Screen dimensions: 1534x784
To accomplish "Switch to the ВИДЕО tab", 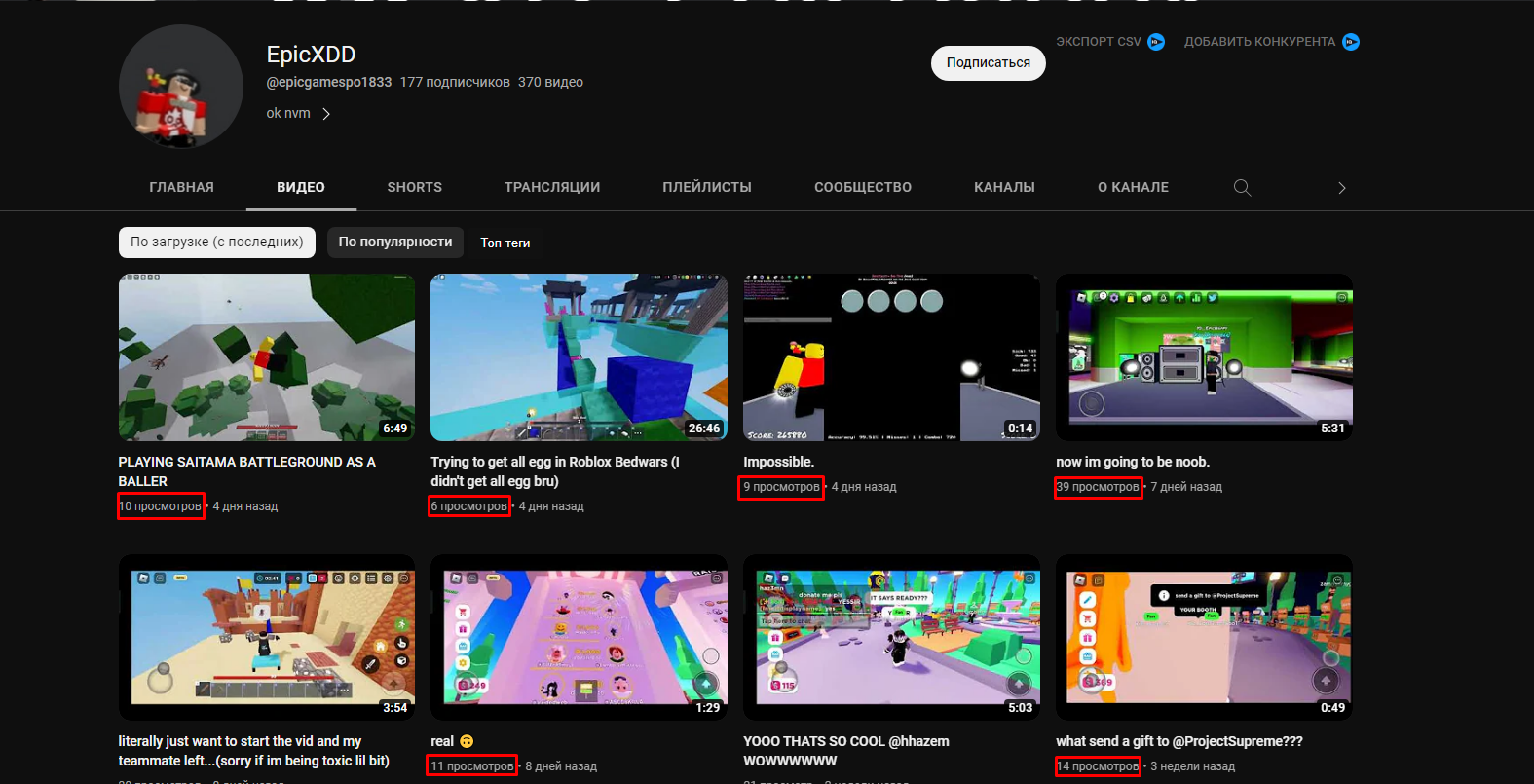I will pos(301,187).
